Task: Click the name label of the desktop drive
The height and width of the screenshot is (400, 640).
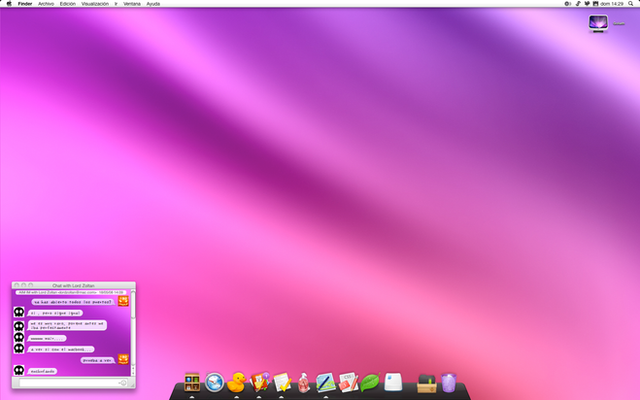Action: (619, 24)
